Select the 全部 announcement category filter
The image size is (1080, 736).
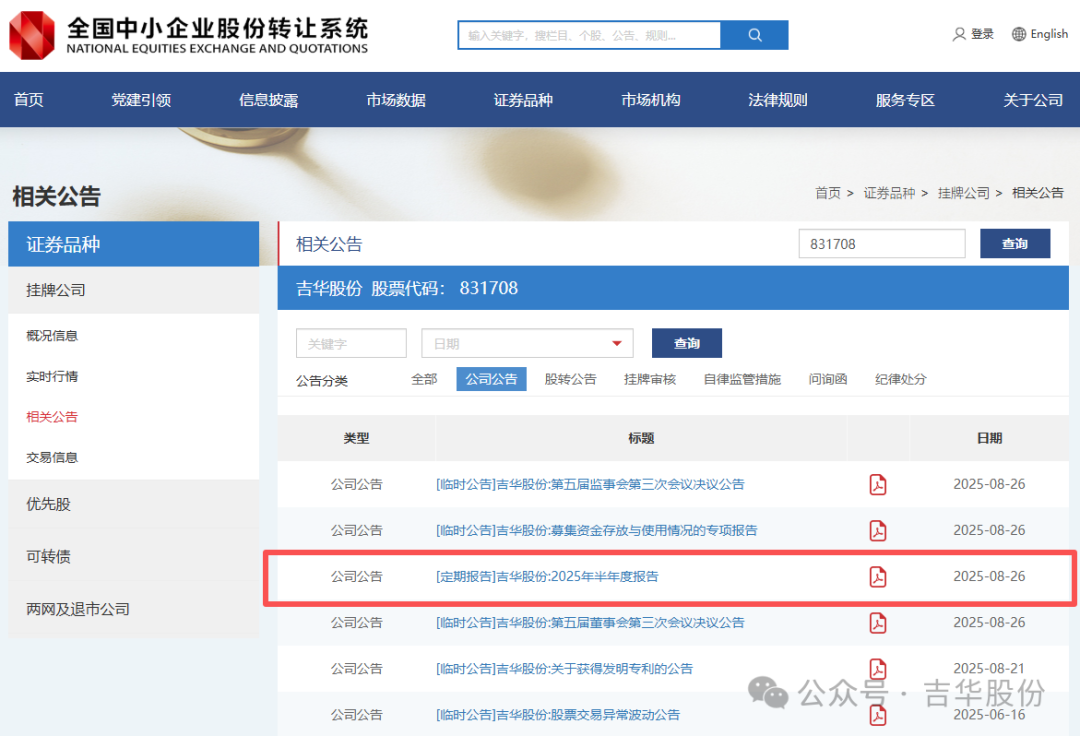pyautogui.click(x=424, y=379)
